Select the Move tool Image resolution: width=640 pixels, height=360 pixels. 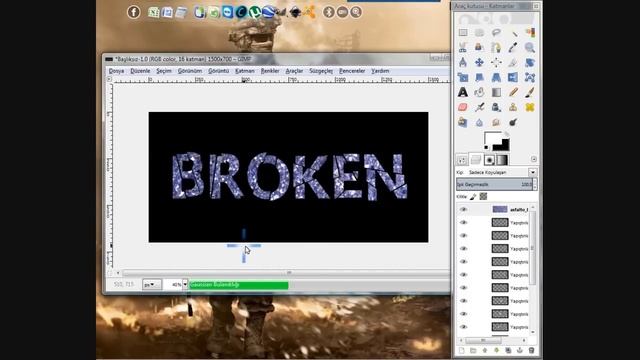480,62
